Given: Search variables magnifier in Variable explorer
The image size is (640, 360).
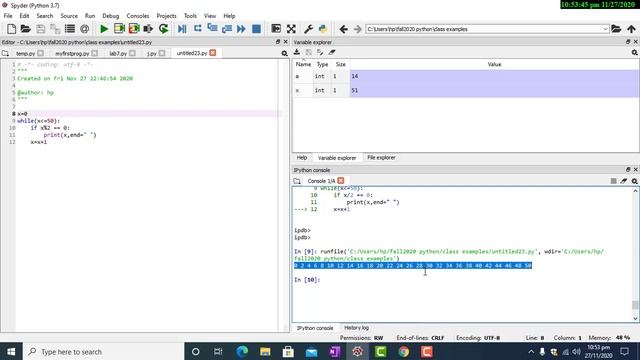Looking at the screenshot, I should (x=634, y=53).
